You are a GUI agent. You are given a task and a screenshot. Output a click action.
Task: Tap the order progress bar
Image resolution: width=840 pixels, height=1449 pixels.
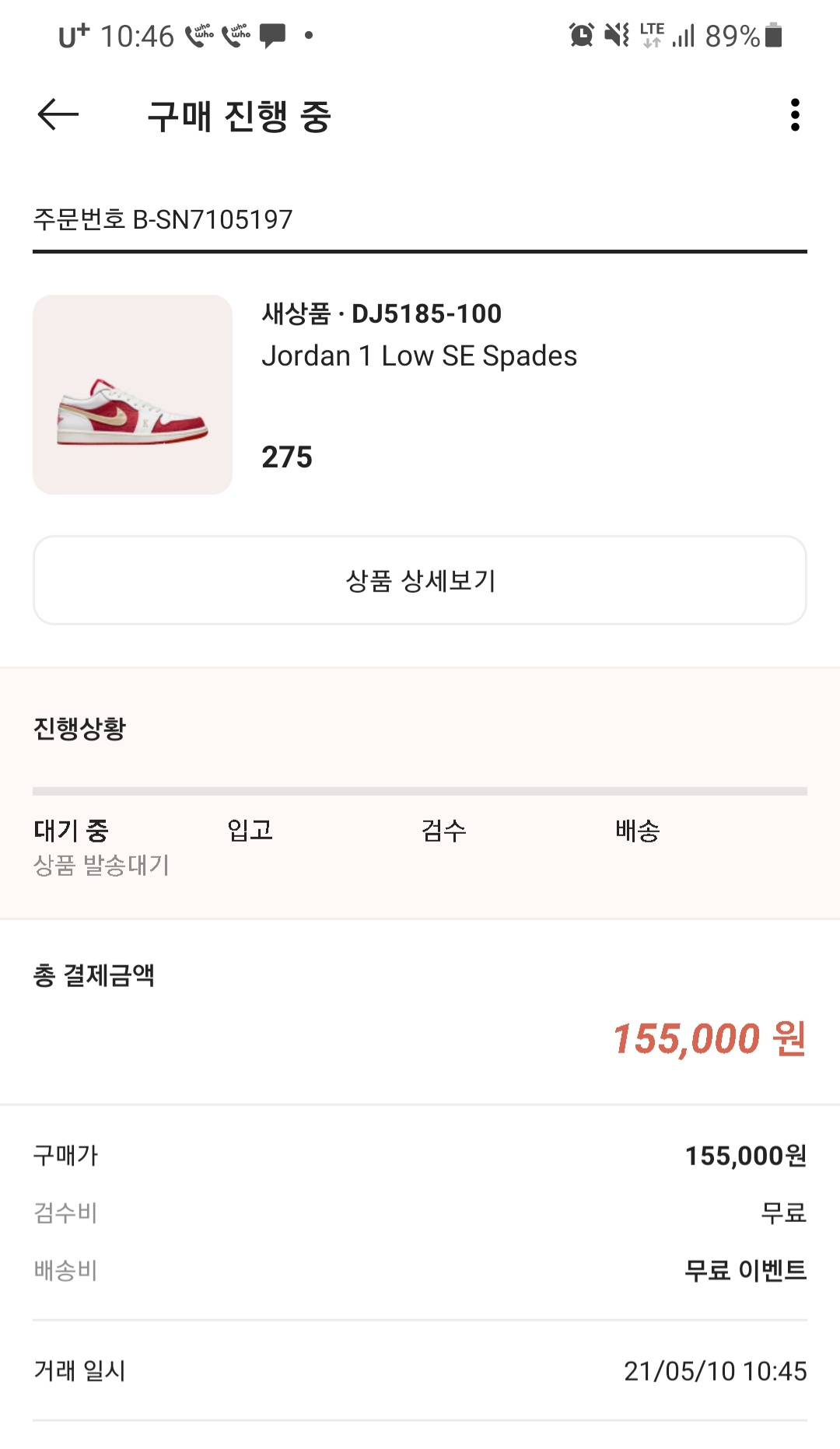(x=420, y=792)
